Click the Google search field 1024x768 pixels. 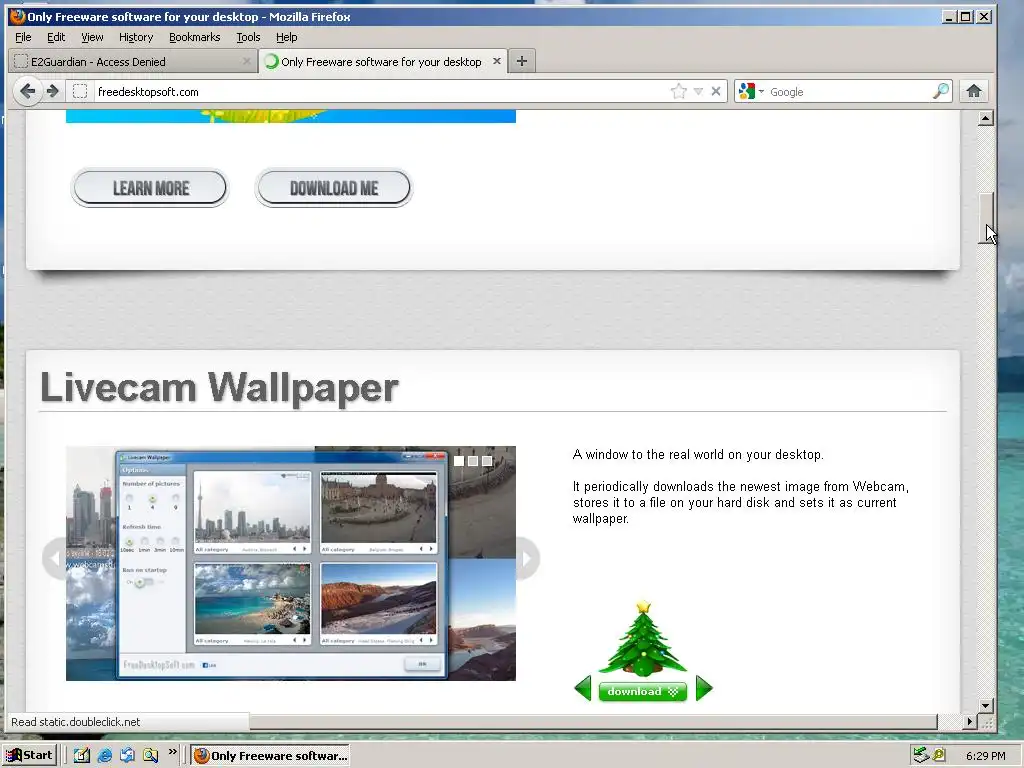coord(849,91)
